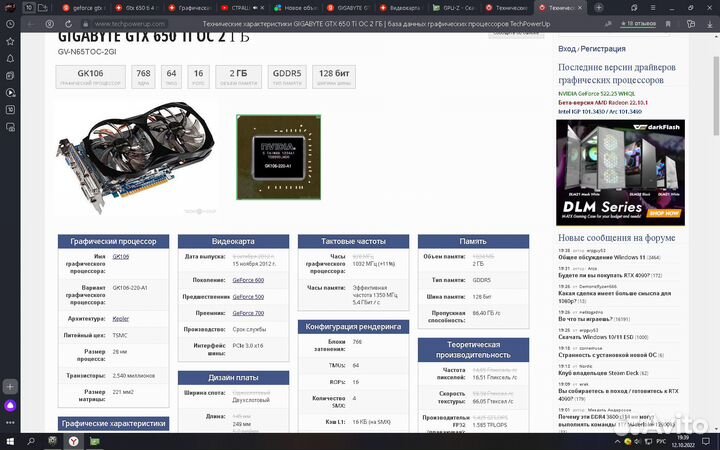Click the darkFlash DLM Series ad banner
Screen dimensions: 720x450
[620, 173]
